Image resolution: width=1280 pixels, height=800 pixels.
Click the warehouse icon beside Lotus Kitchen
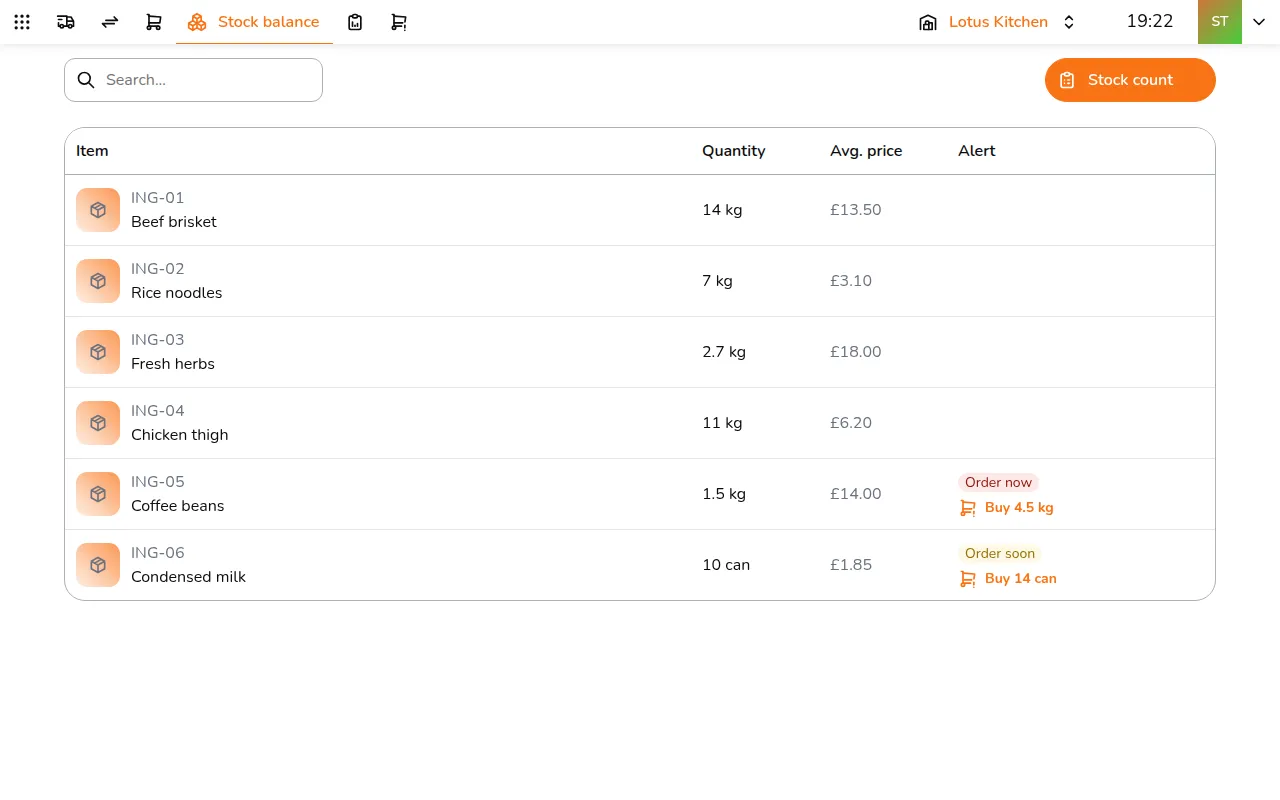(928, 22)
